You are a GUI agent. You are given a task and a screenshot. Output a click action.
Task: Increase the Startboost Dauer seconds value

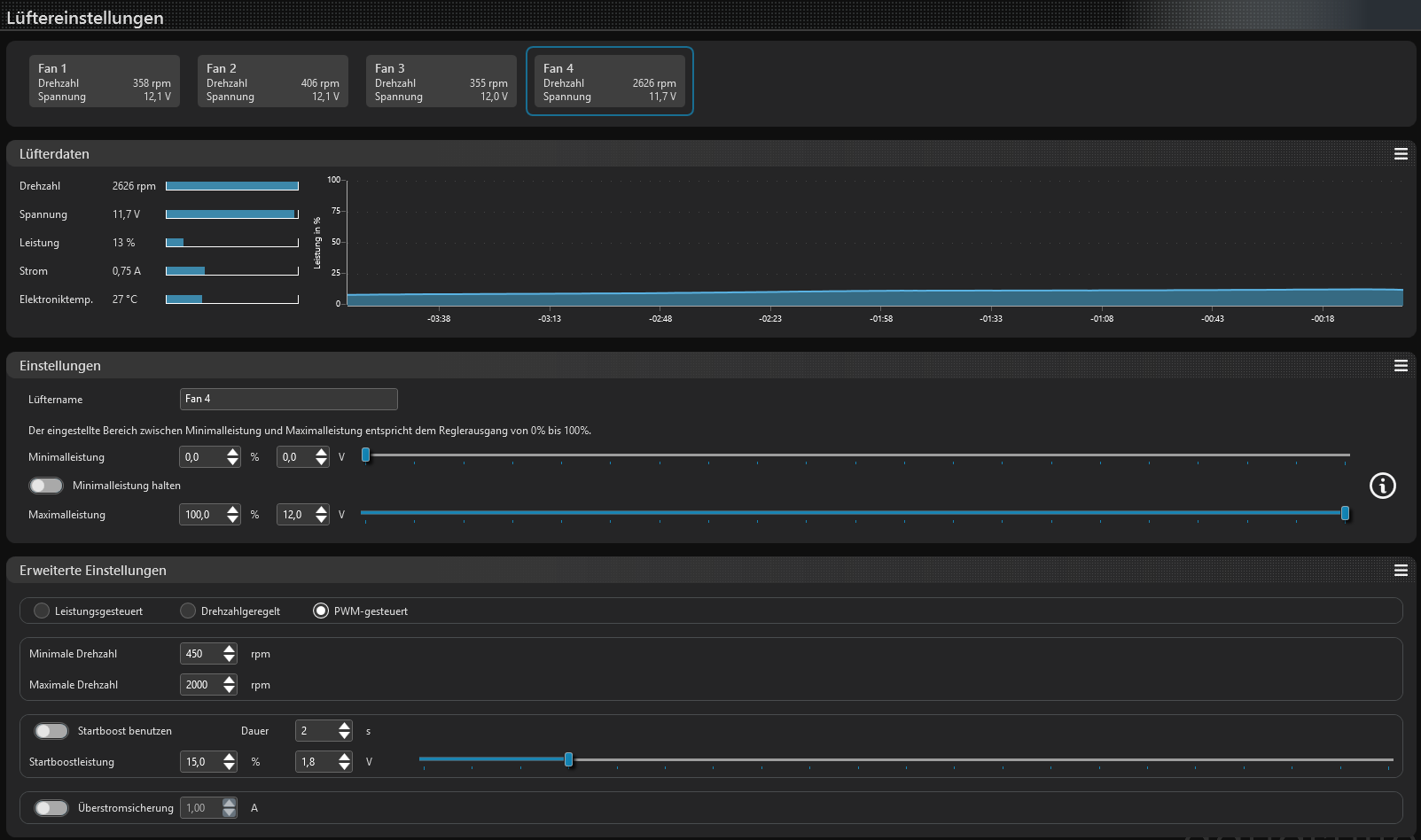(344, 726)
